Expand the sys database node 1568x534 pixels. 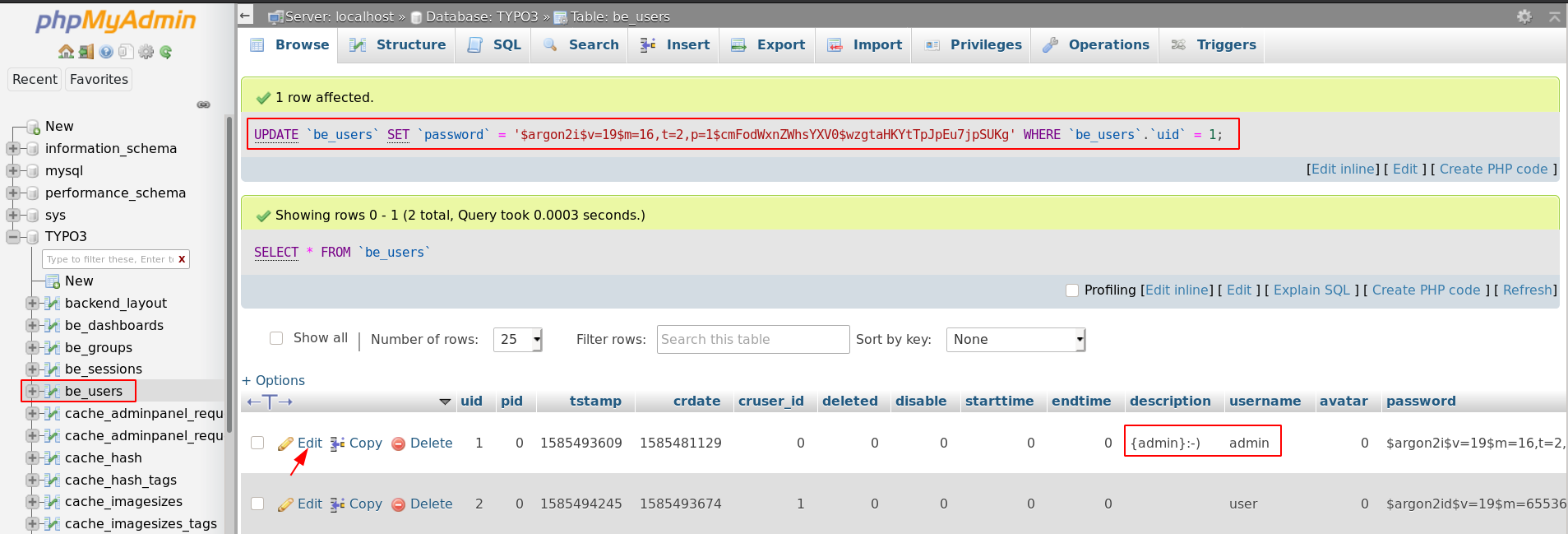click(13, 216)
